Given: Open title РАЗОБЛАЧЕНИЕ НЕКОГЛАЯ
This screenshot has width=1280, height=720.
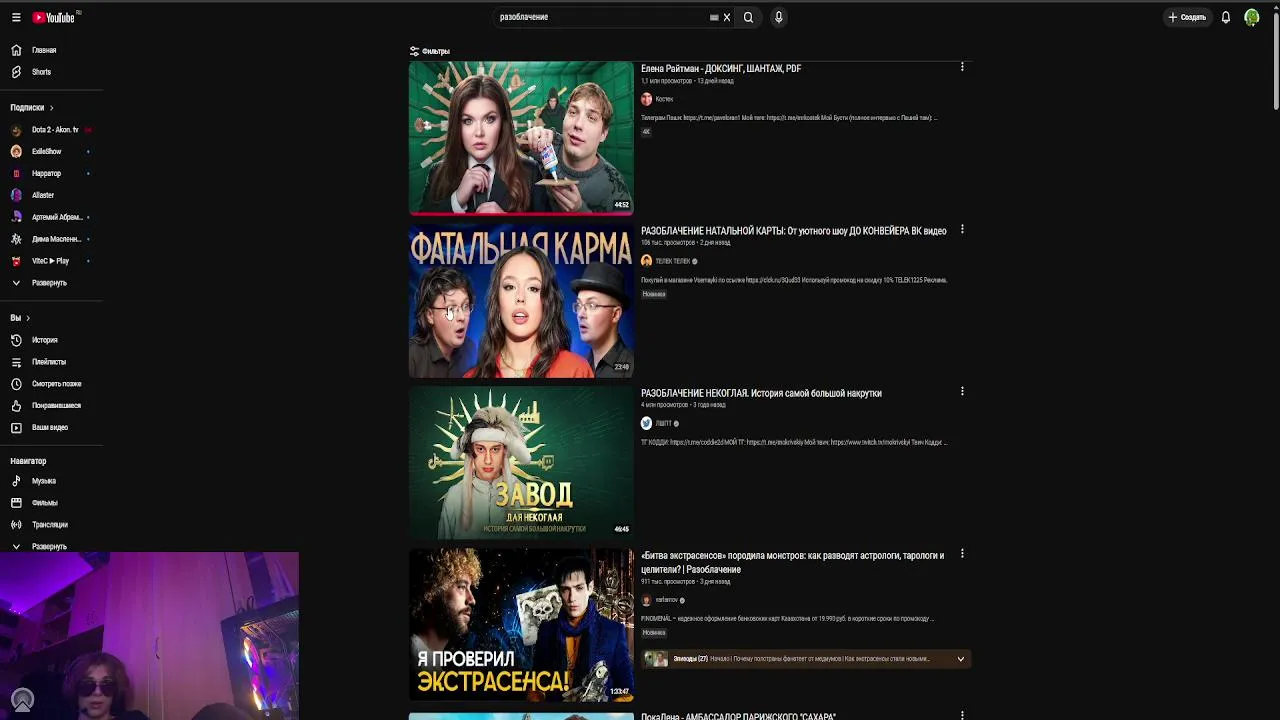Looking at the screenshot, I should click(x=761, y=393).
